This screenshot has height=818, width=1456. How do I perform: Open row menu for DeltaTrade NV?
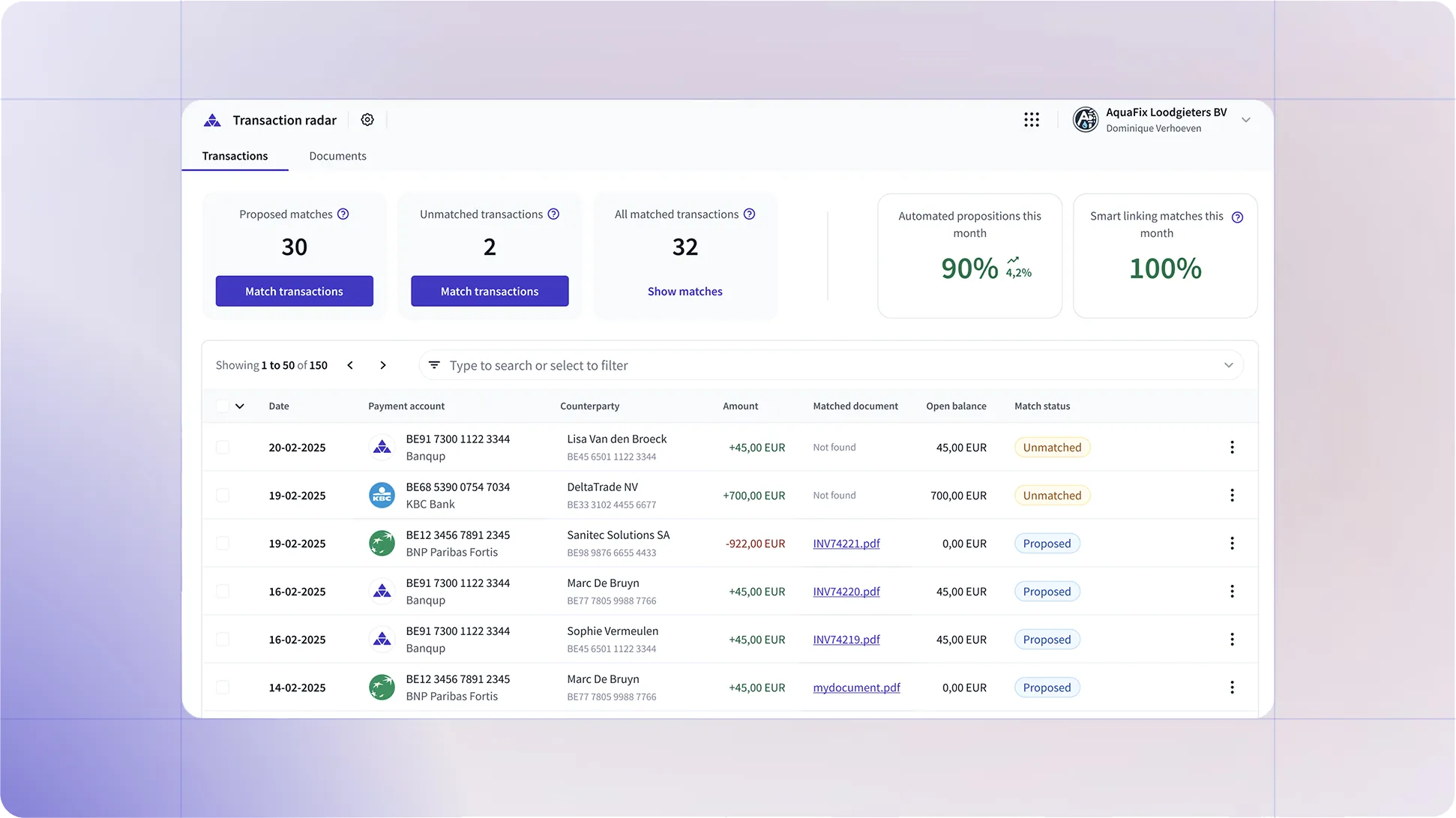coord(1232,496)
